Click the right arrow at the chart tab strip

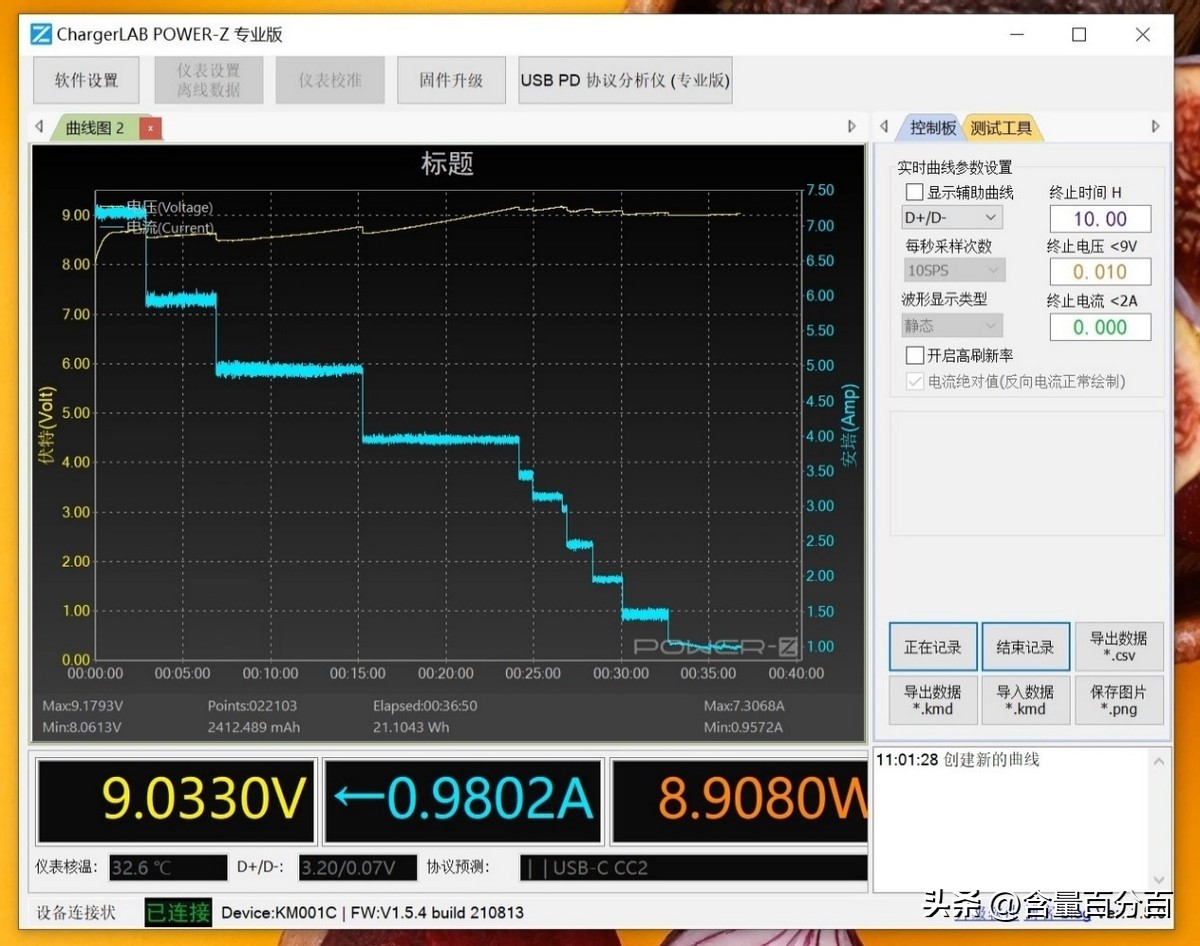(x=851, y=127)
